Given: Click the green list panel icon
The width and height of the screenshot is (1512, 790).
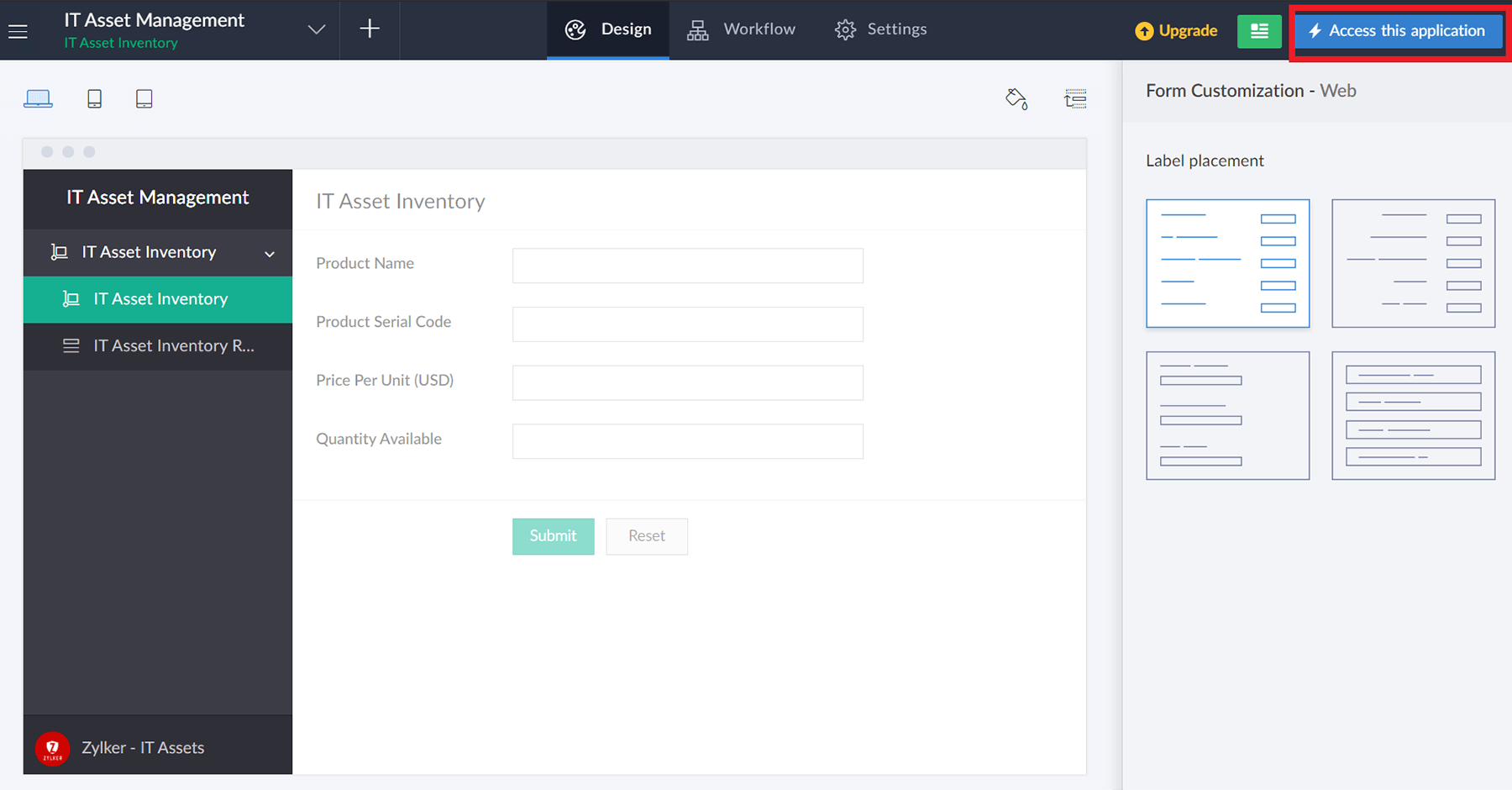Looking at the screenshot, I should pos(1259,30).
